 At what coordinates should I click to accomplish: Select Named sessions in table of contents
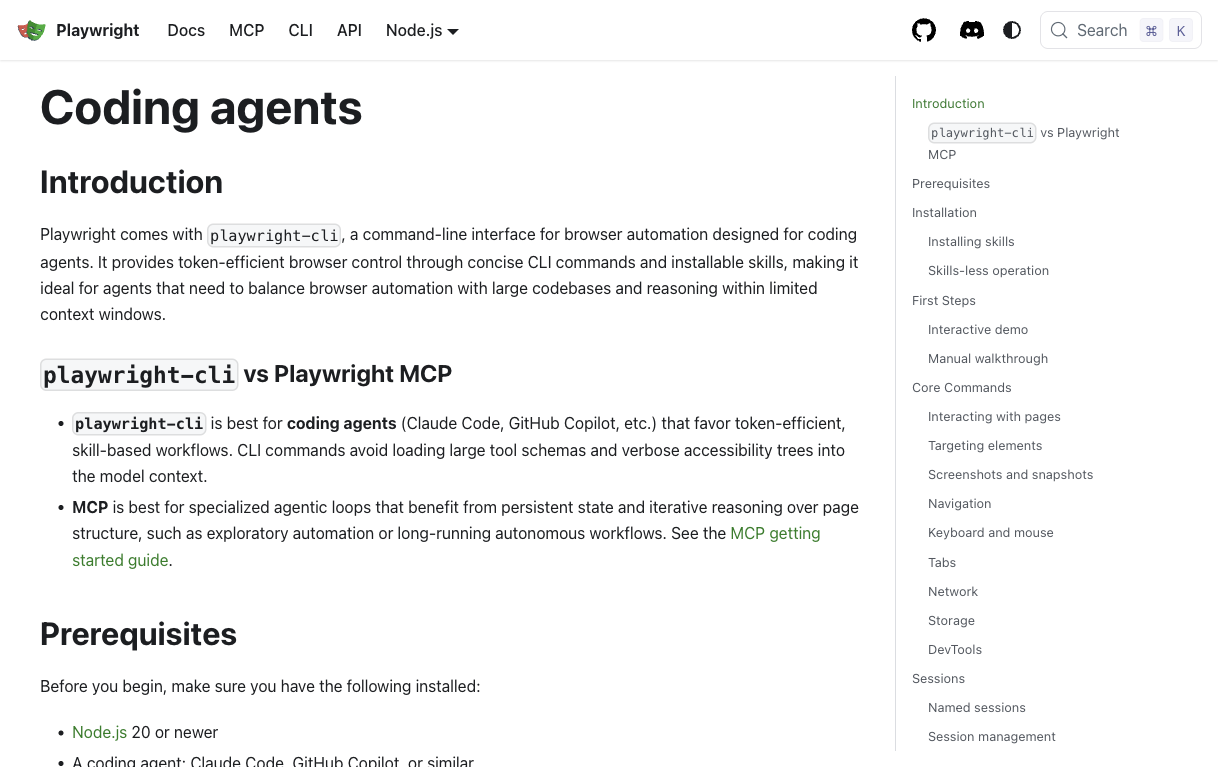(x=976, y=707)
